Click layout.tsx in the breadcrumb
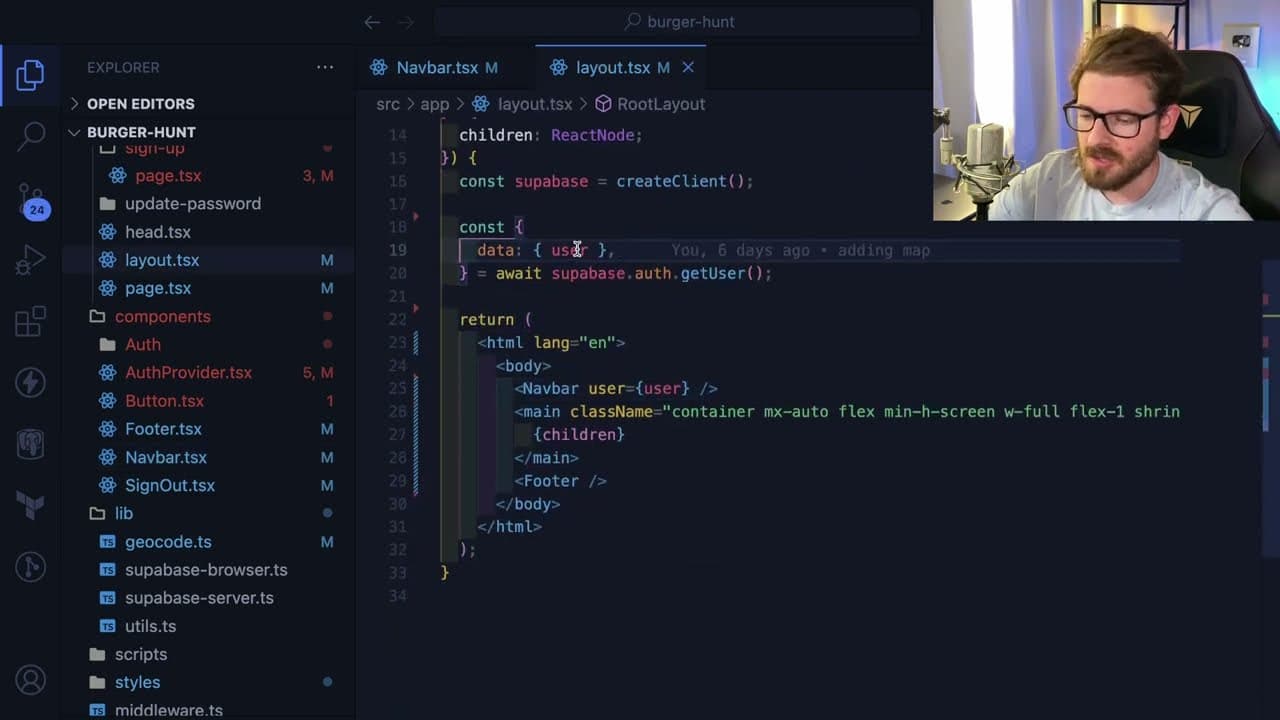This screenshot has width=1280, height=720. (535, 104)
